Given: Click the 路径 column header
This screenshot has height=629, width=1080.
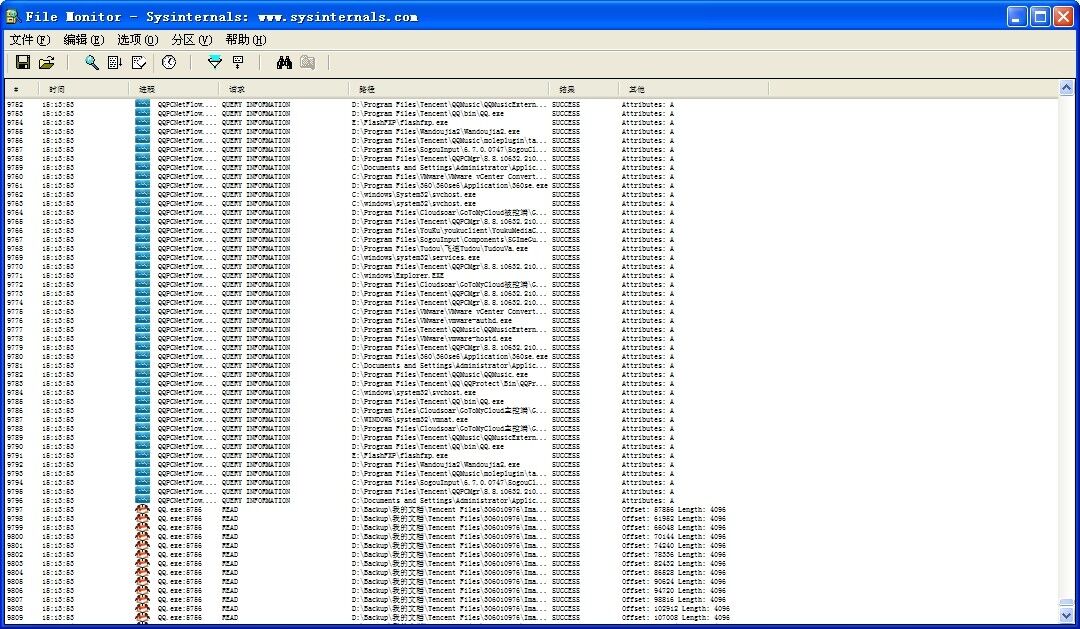Looking at the screenshot, I should pos(449,90).
